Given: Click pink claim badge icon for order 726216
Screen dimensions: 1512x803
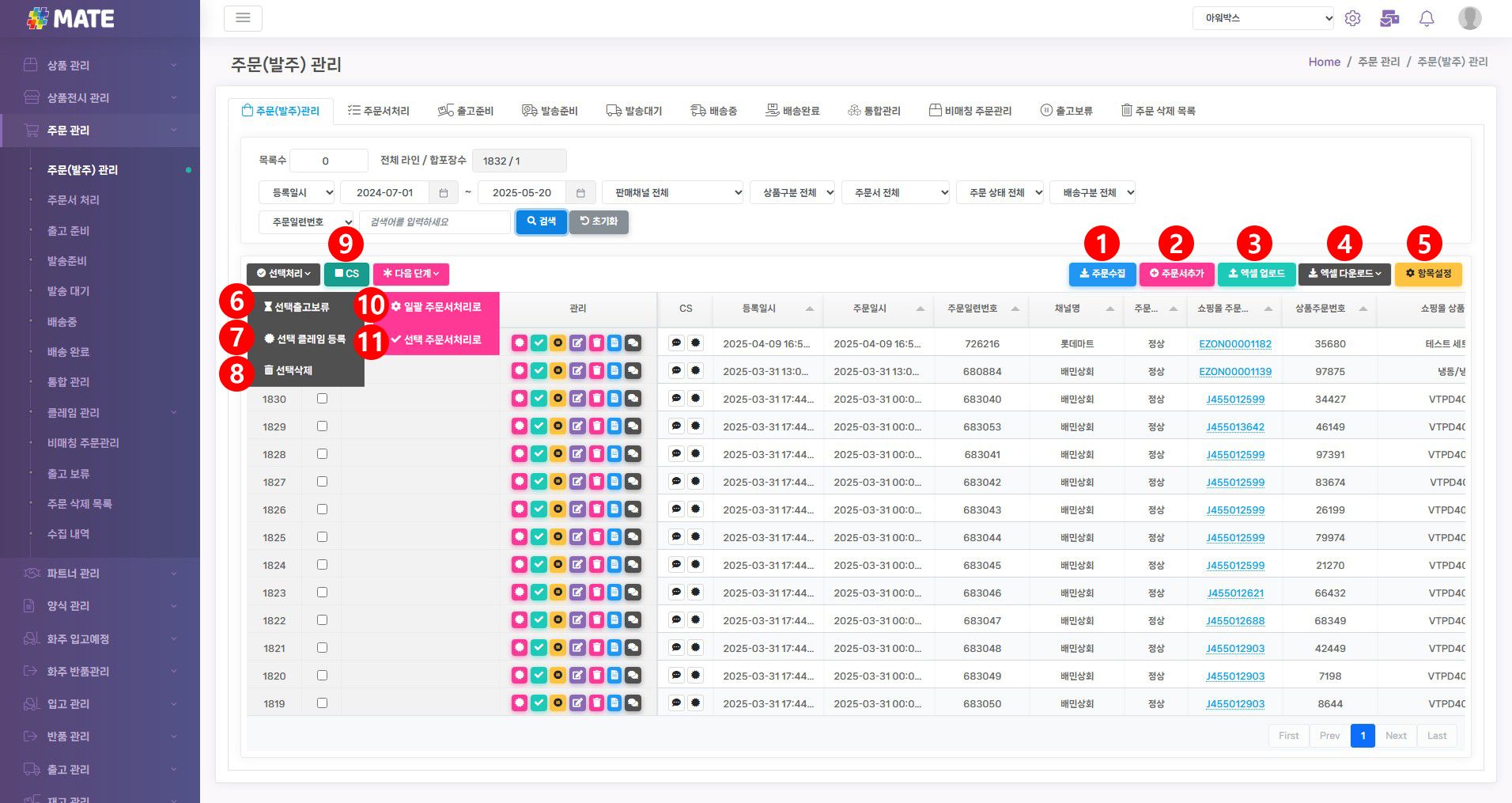Looking at the screenshot, I should [519, 343].
